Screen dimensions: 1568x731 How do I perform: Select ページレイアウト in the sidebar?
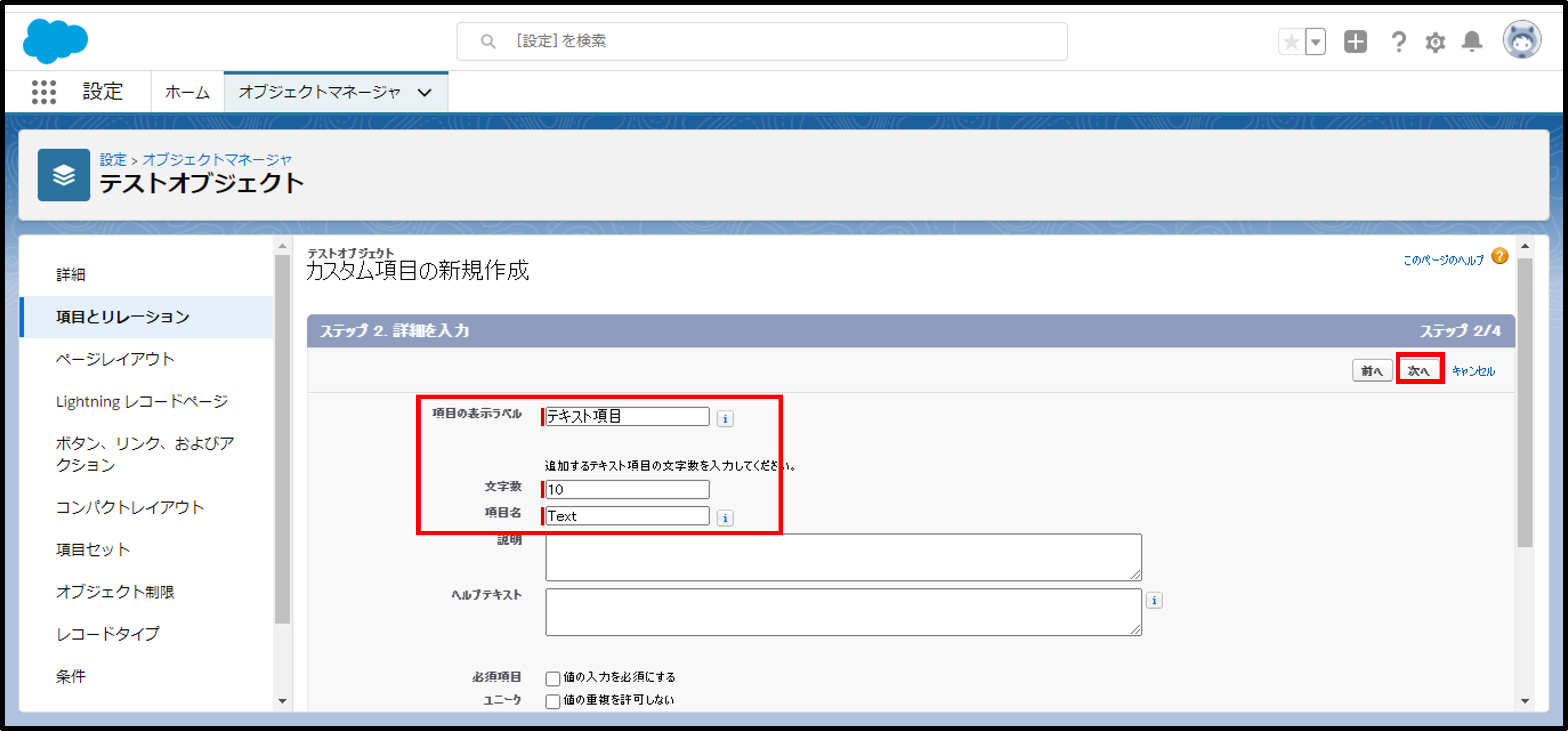115,359
